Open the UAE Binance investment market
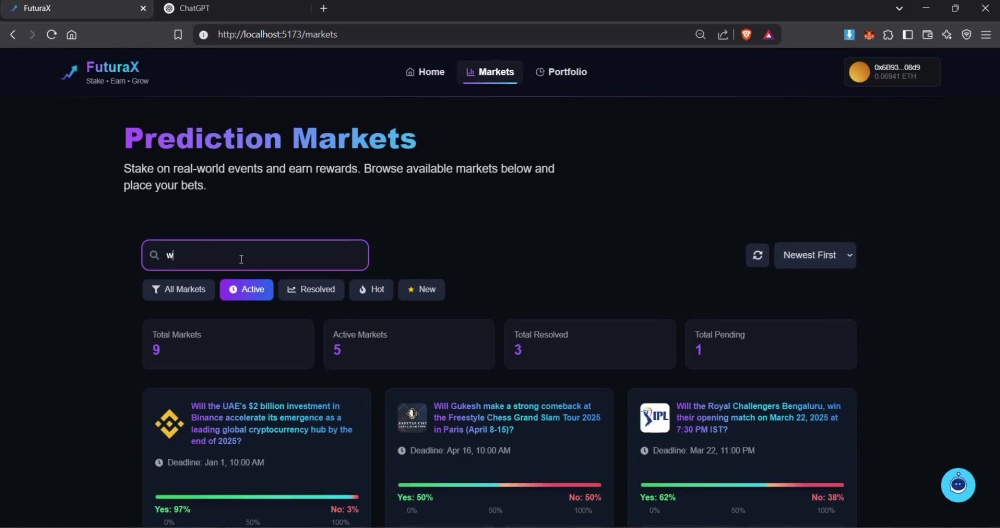Screen dimensions: 1000x528 point(272,423)
